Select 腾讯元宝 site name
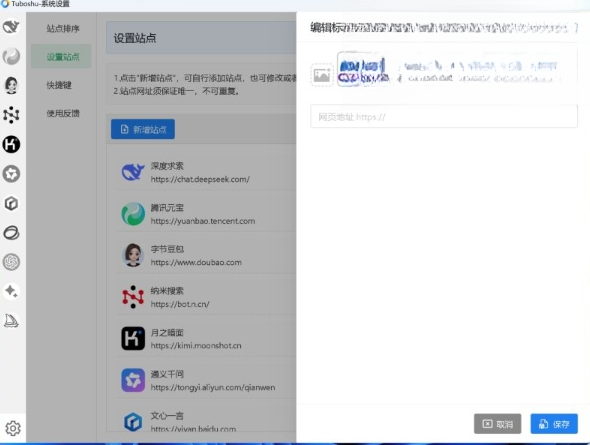This screenshot has height=445, width=590. 167,208
